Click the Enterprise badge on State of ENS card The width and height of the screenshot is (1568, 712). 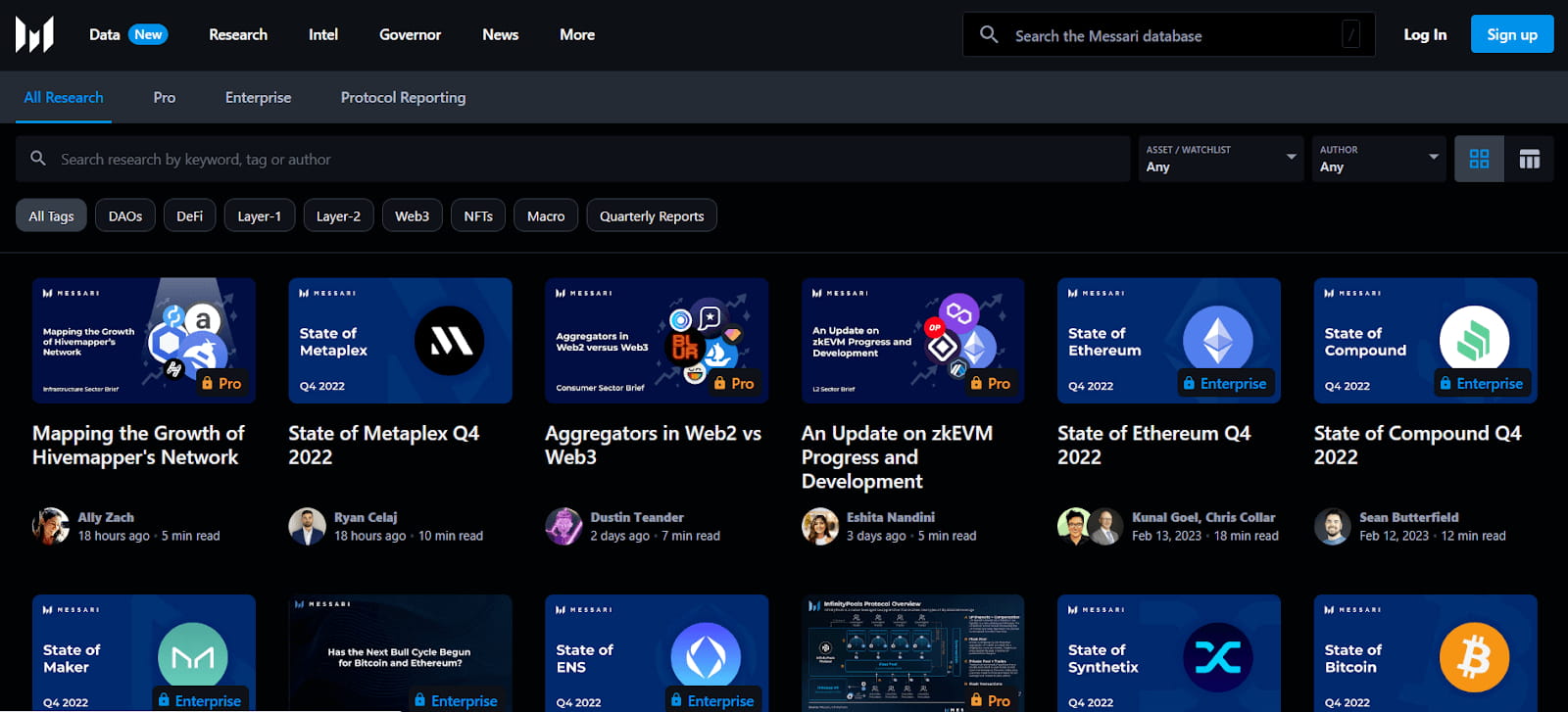click(x=712, y=700)
